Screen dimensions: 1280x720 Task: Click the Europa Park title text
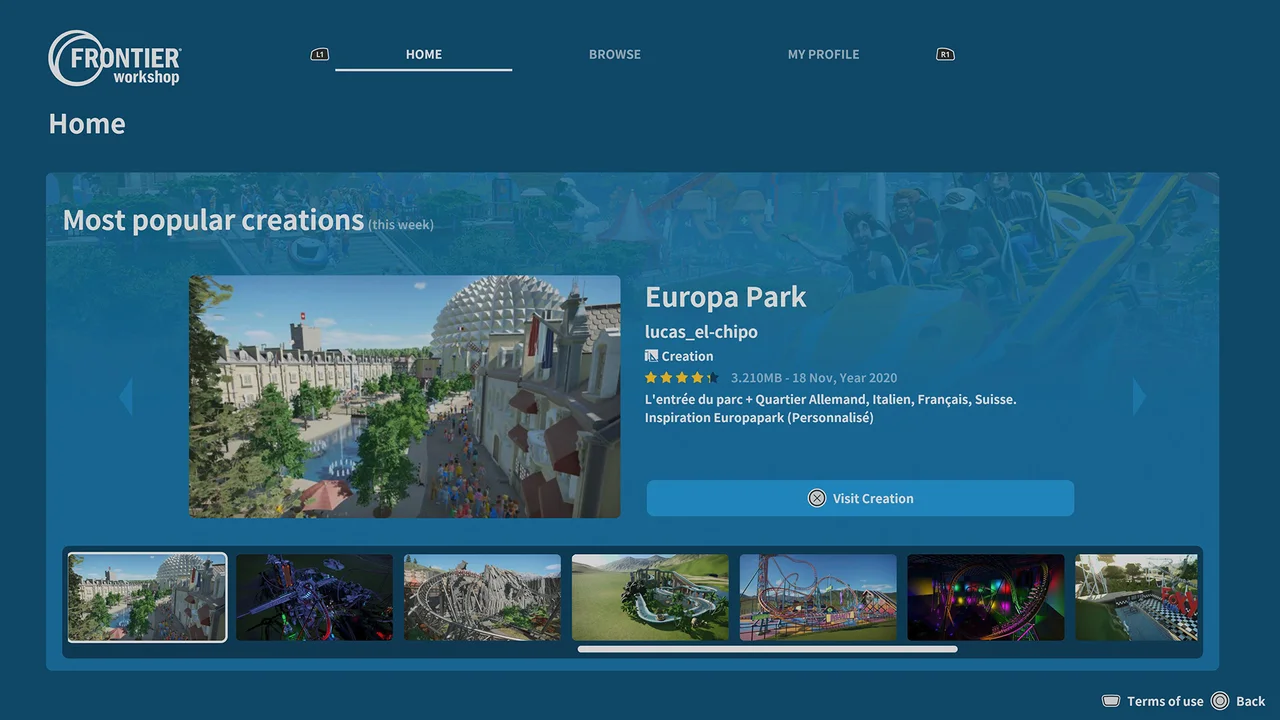tap(726, 297)
